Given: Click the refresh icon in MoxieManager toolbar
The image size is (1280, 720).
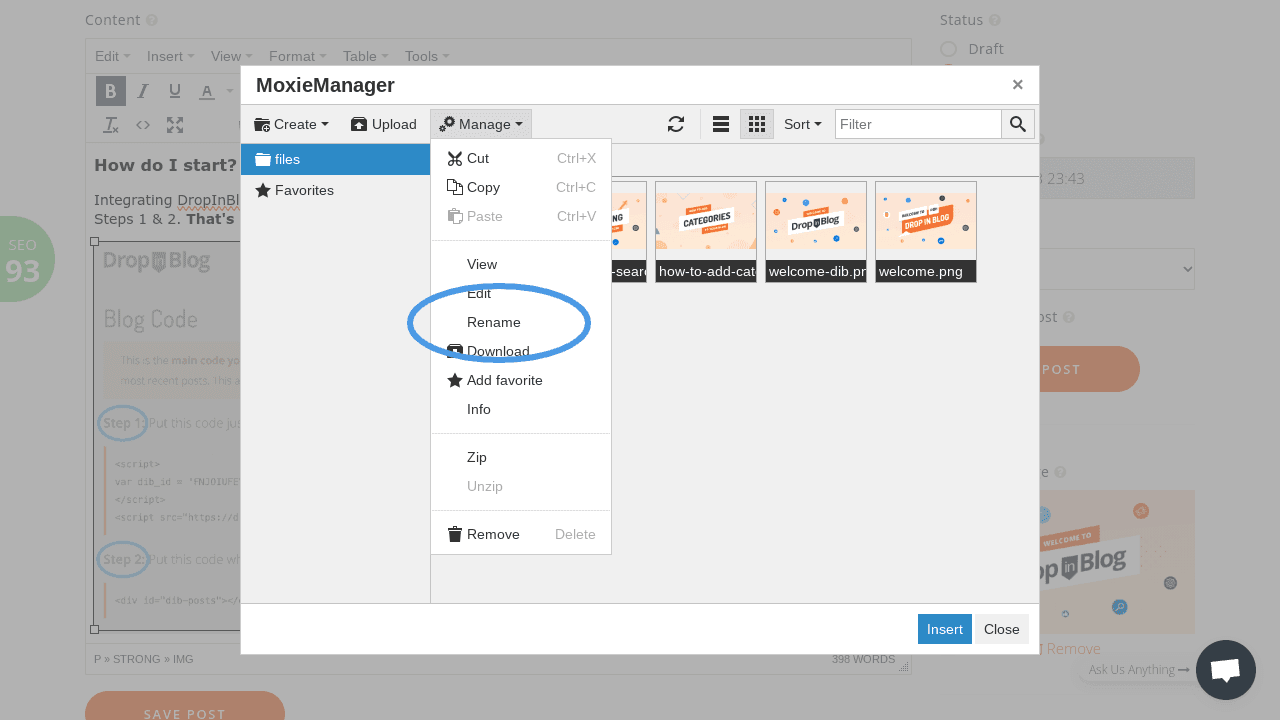Looking at the screenshot, I should click(x=676, y=124).
